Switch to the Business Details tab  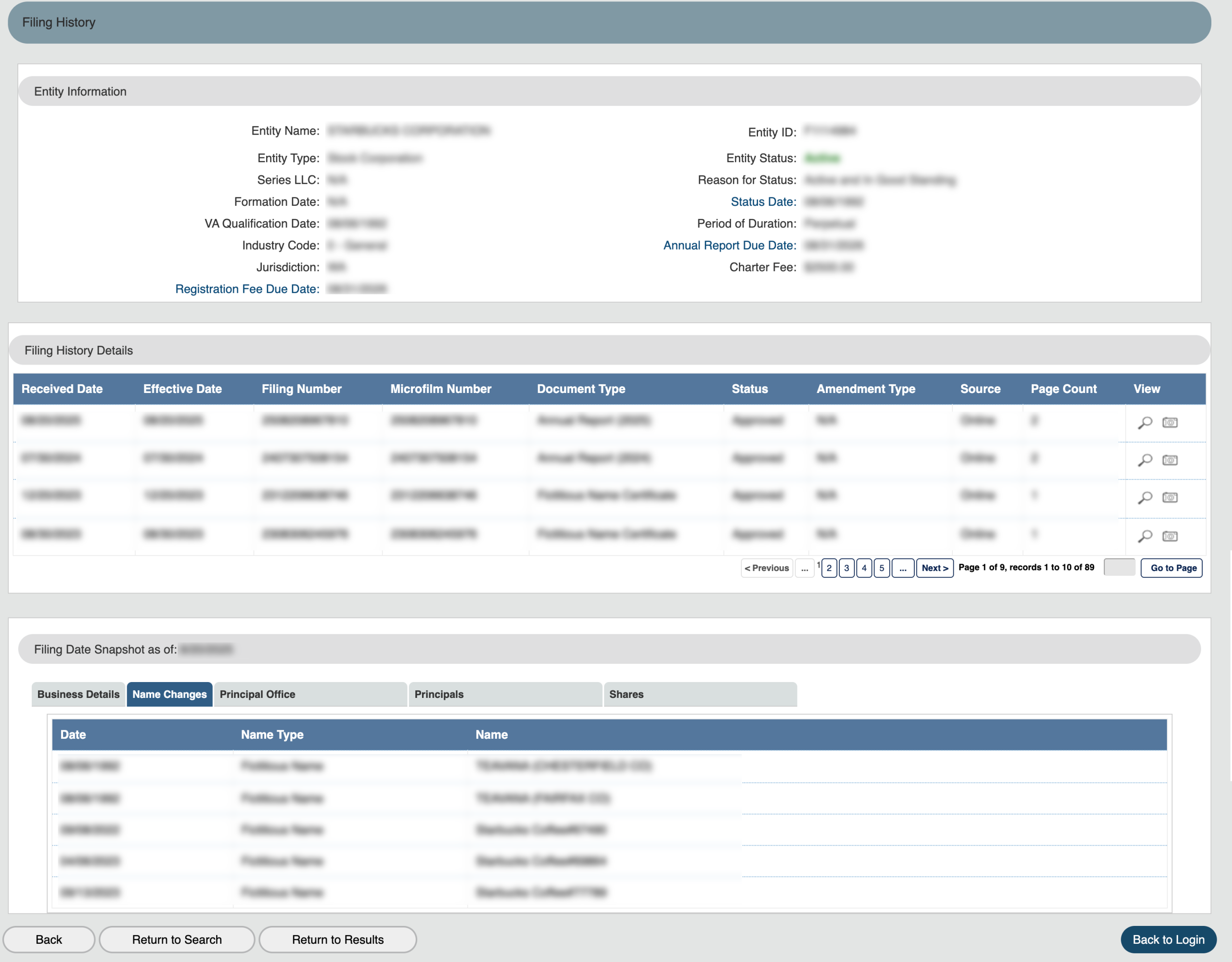[78, 694]
